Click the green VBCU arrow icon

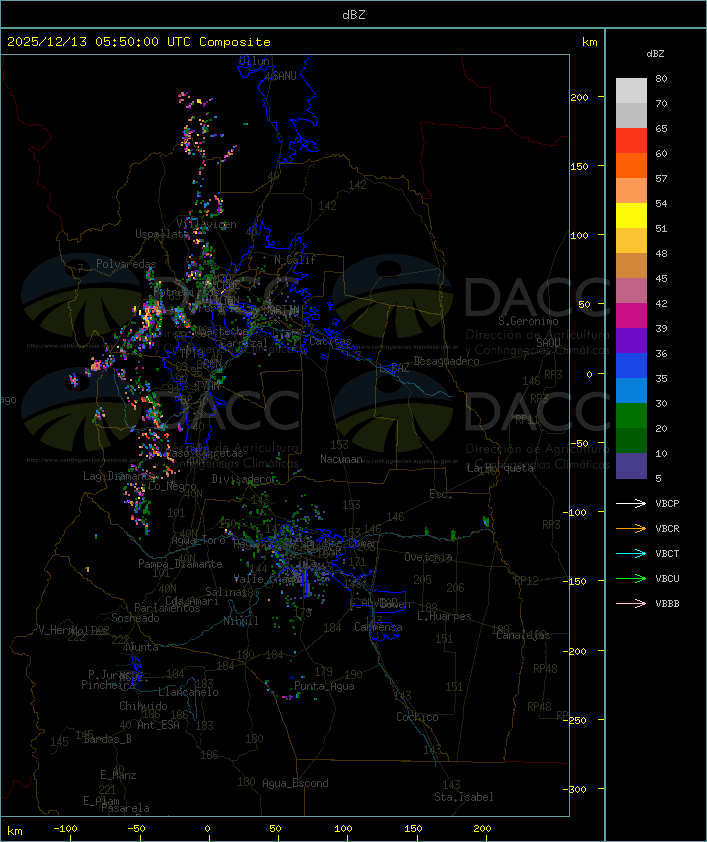(x=631, y=578)
